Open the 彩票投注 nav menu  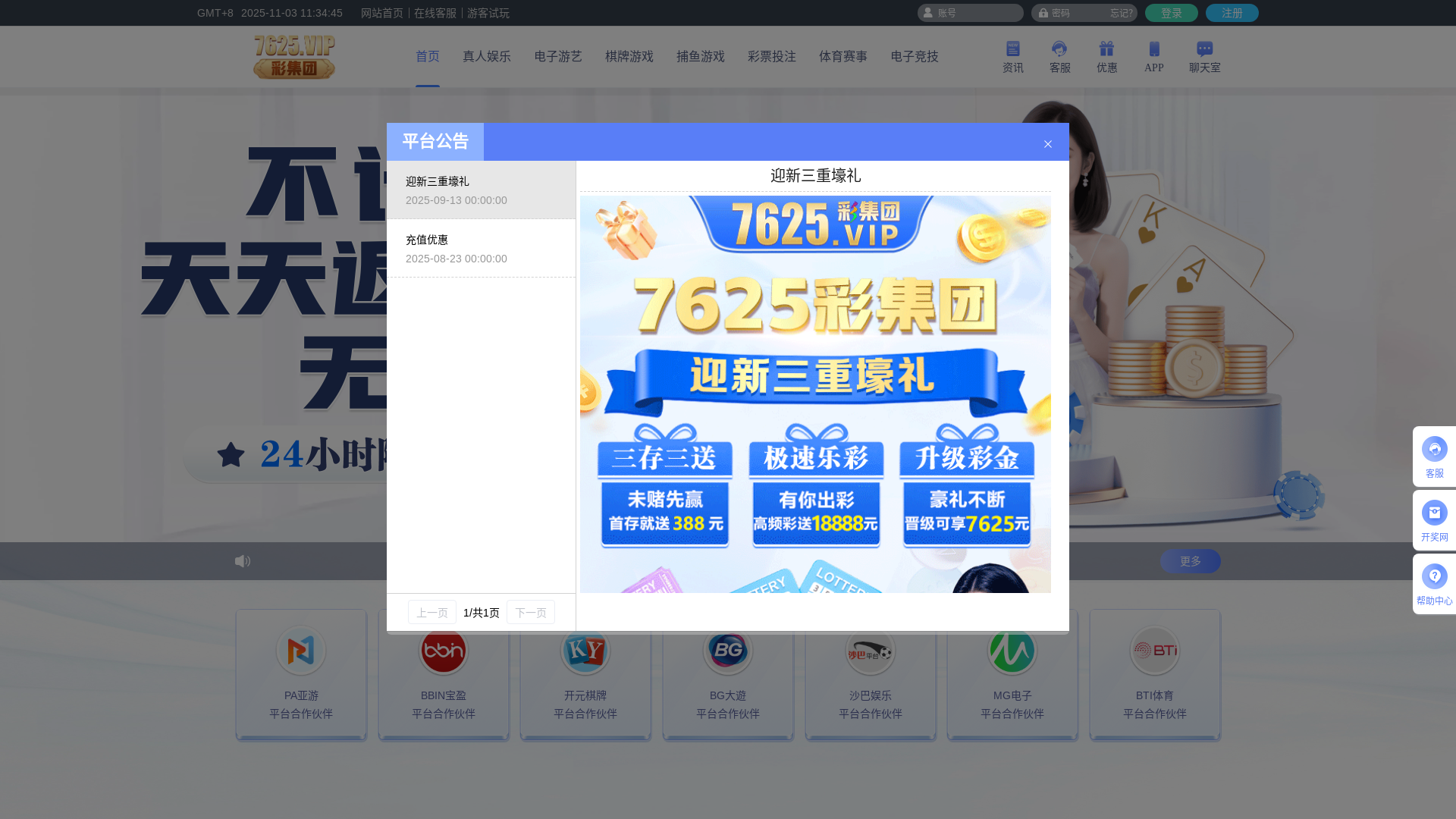pos(772,57)
